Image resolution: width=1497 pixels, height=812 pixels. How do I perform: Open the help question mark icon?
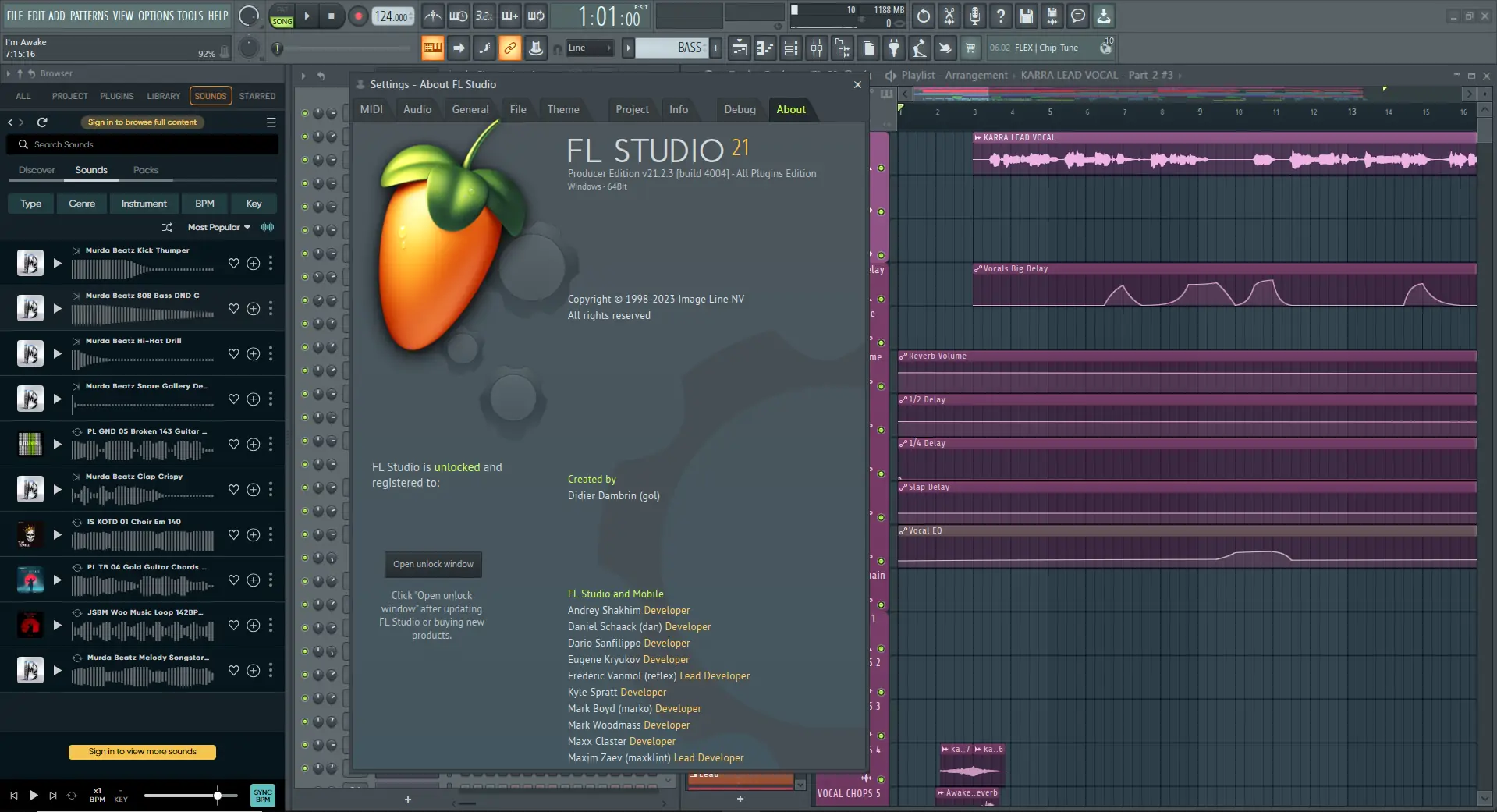(1001, 16)
